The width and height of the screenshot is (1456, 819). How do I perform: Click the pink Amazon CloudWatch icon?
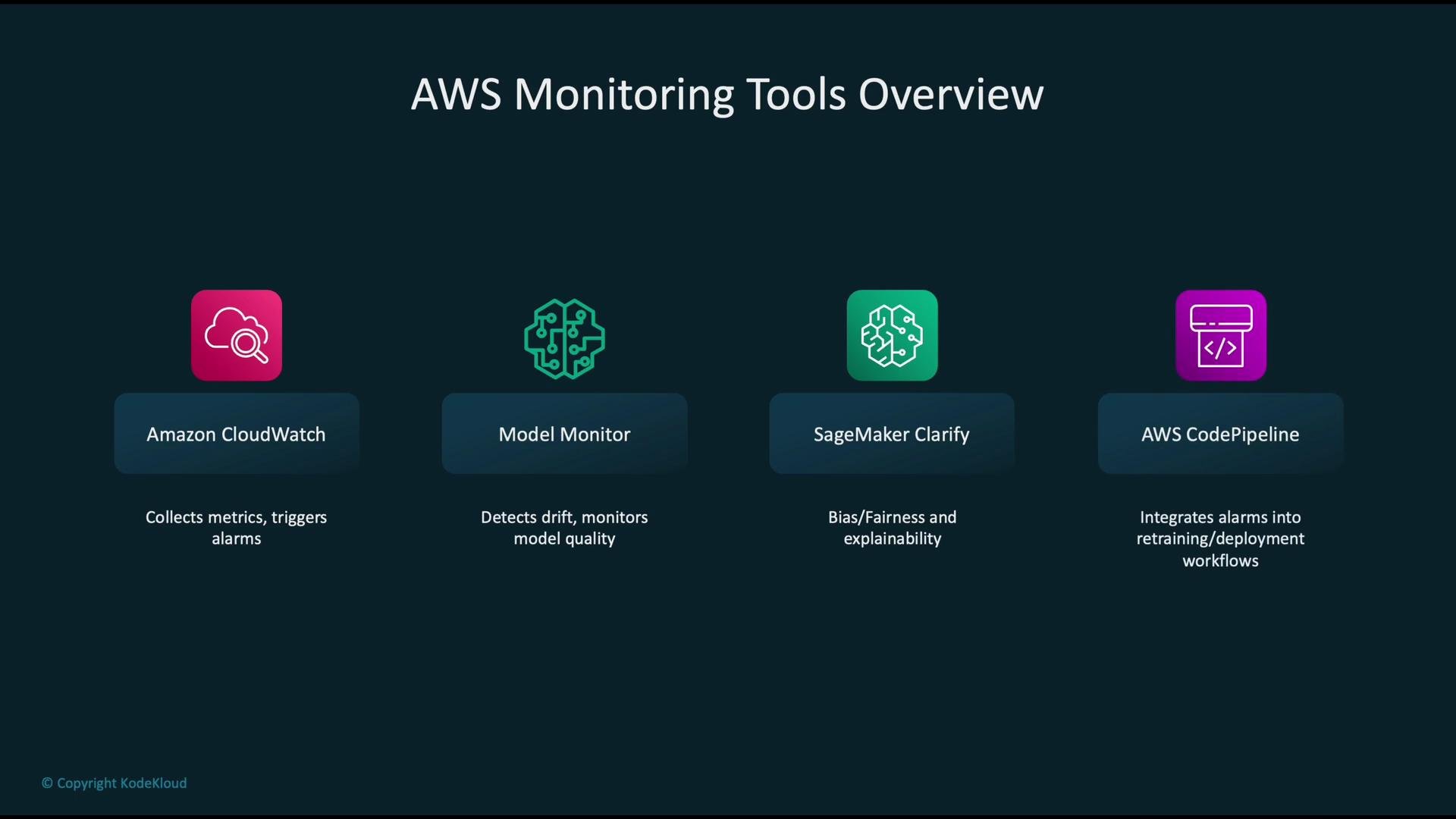[x=237, y=335]
